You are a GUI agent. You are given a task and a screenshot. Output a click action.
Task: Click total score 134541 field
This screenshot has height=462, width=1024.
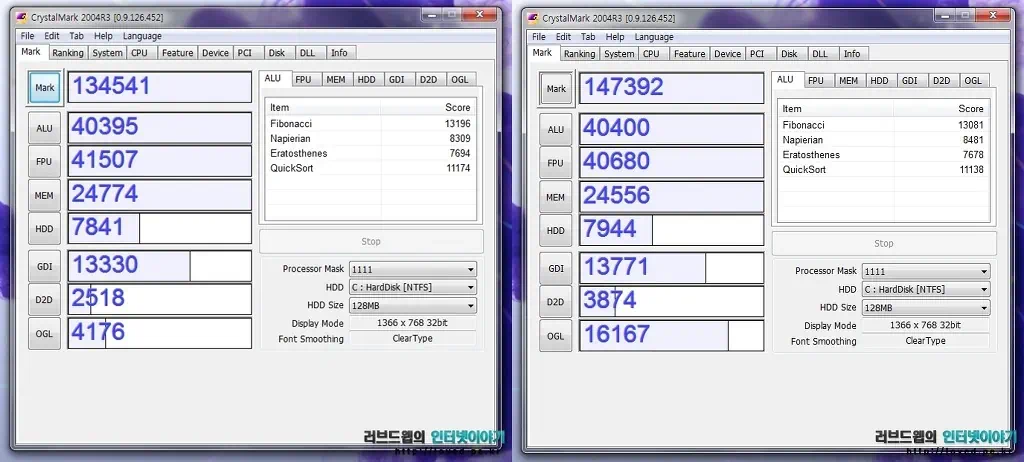coord(159,87)
